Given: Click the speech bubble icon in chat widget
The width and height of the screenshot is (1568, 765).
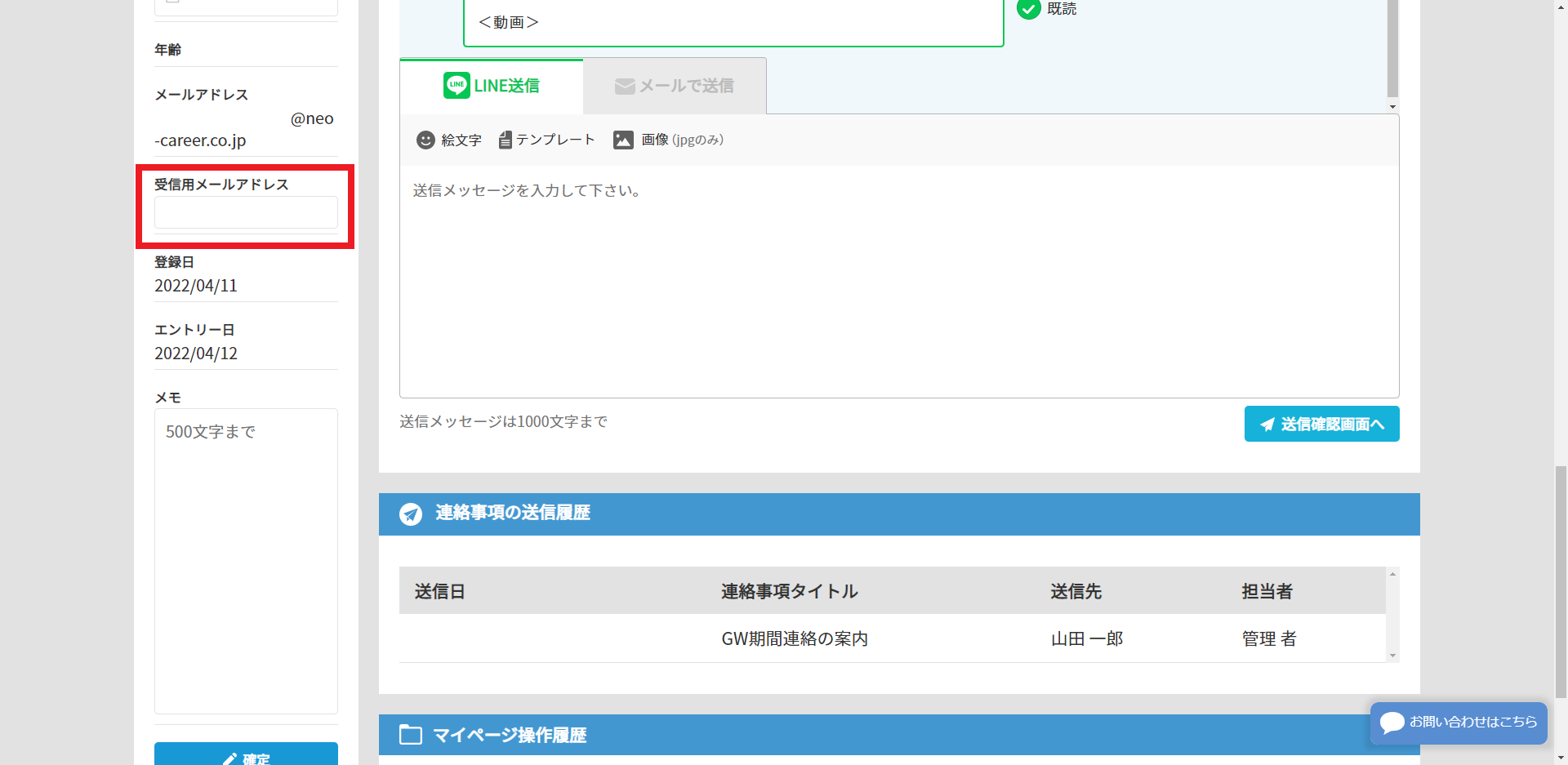Looking at the screenshot, I should pyautogui.click(x=1392, y=723).
